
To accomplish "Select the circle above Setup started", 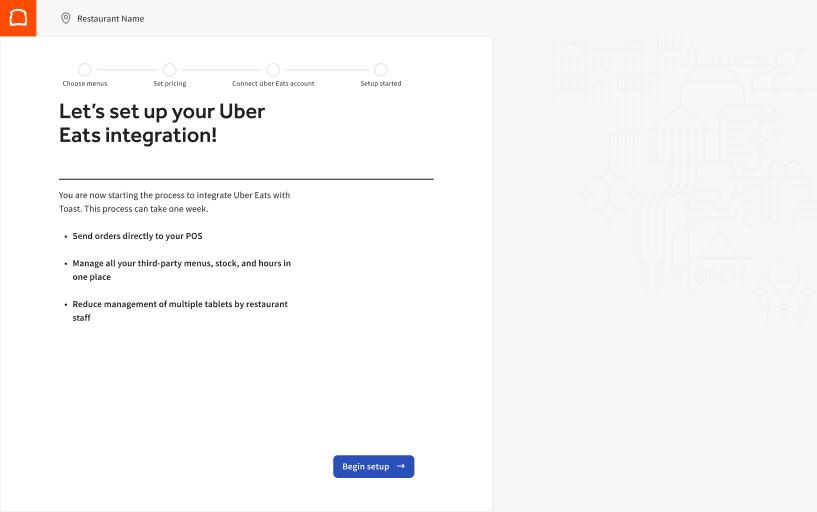I will [x=381, y=69].
